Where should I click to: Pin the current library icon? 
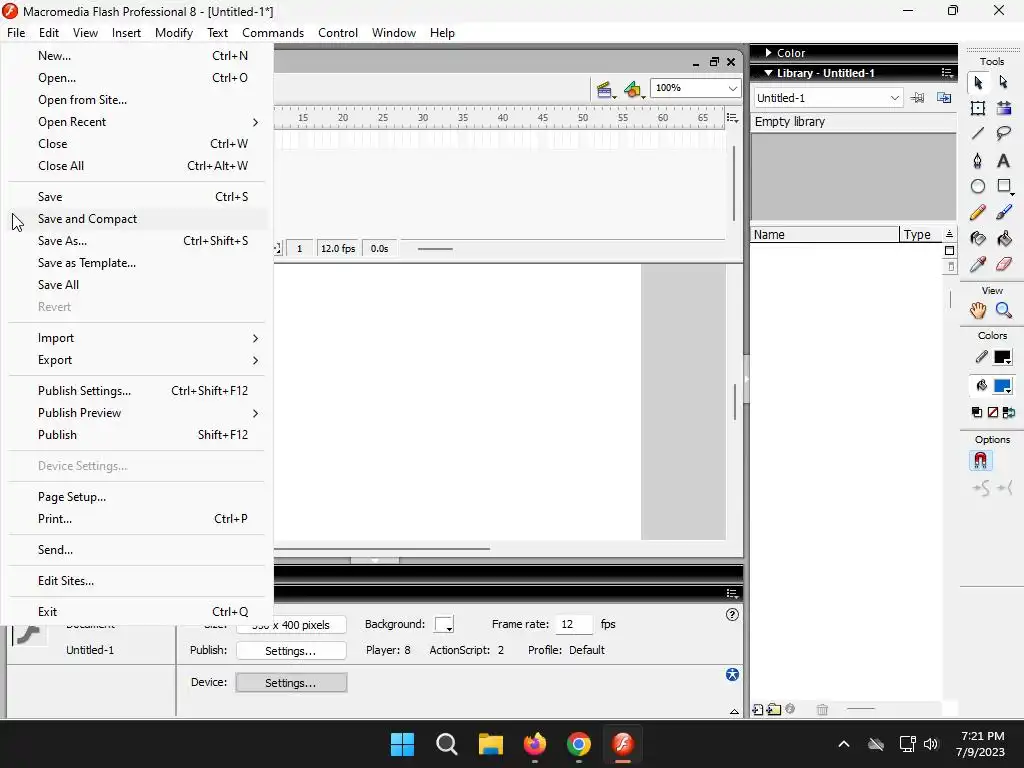pos(918,98)
